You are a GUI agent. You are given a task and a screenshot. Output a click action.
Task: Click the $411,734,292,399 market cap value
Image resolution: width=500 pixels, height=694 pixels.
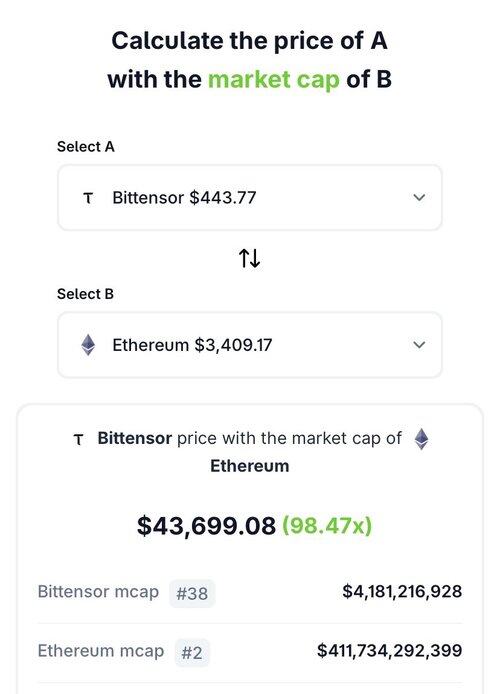click(390, 651)
